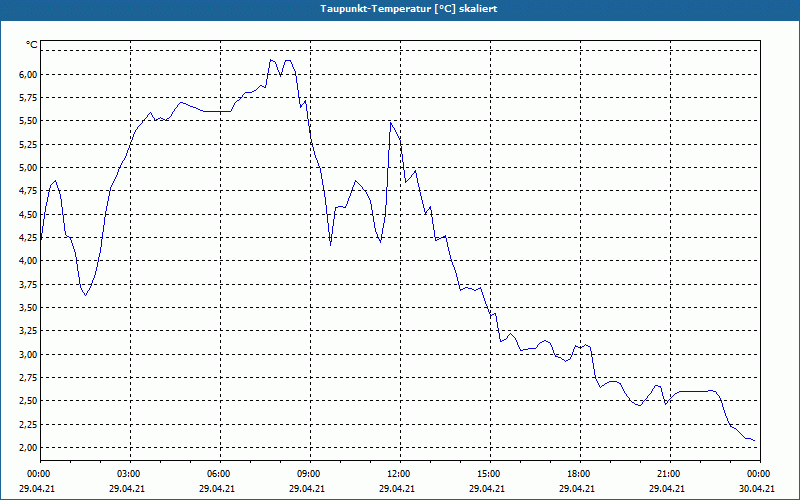Select the y-axis value '6,00'
This screenshot has width=800, height=500.
click(x=29, y=74)
